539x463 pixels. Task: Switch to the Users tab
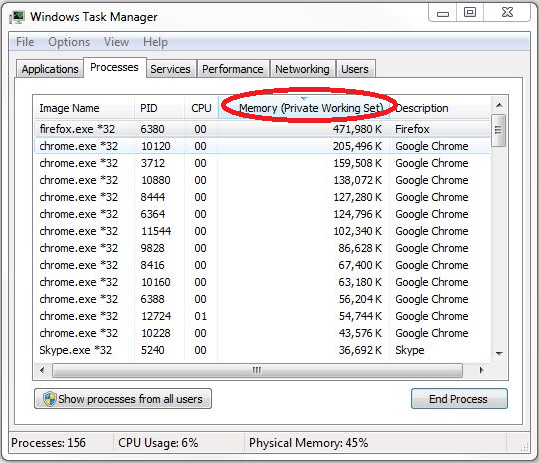355,69
